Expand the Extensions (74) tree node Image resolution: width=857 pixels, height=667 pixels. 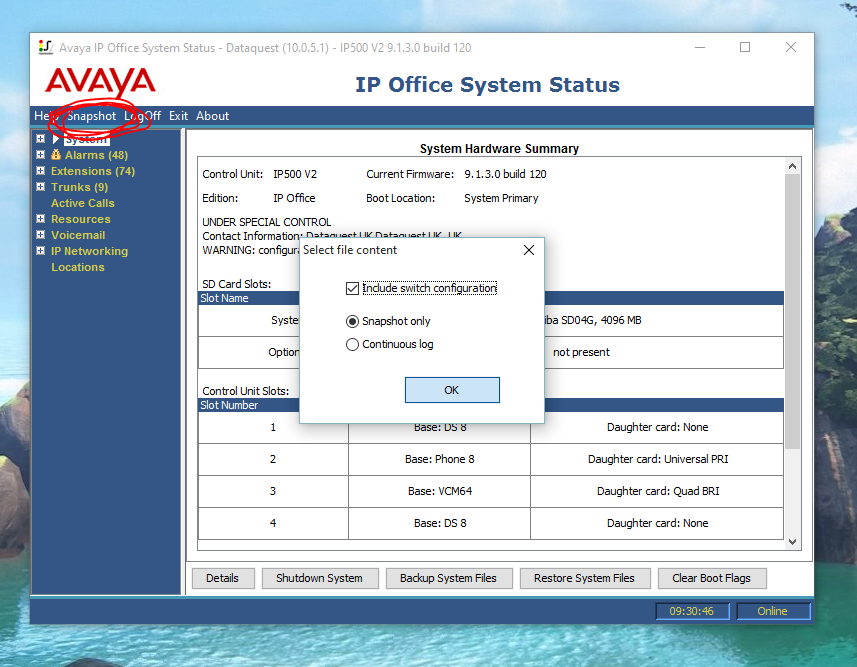point(40,171)
